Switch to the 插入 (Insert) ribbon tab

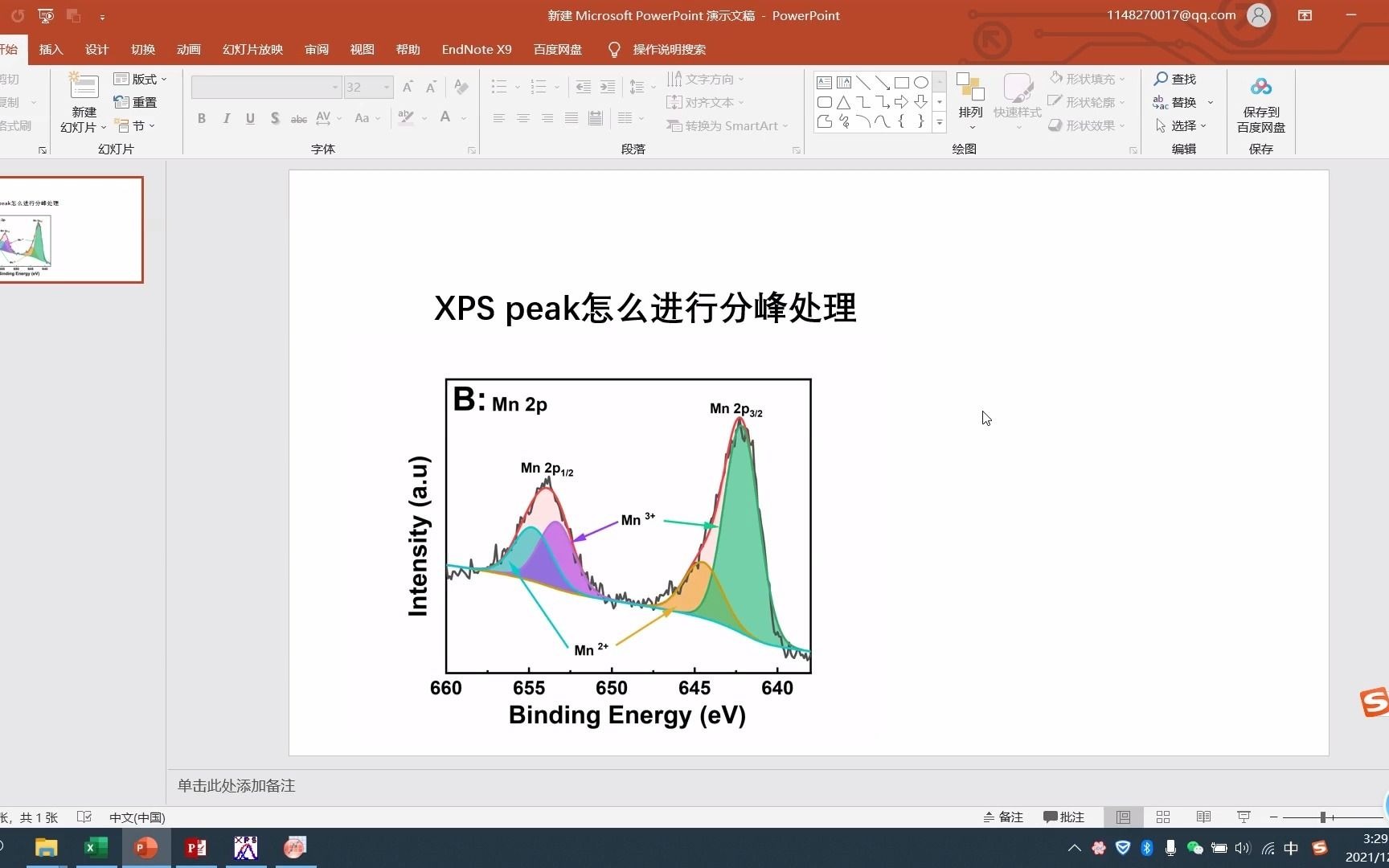pos(51,49)
